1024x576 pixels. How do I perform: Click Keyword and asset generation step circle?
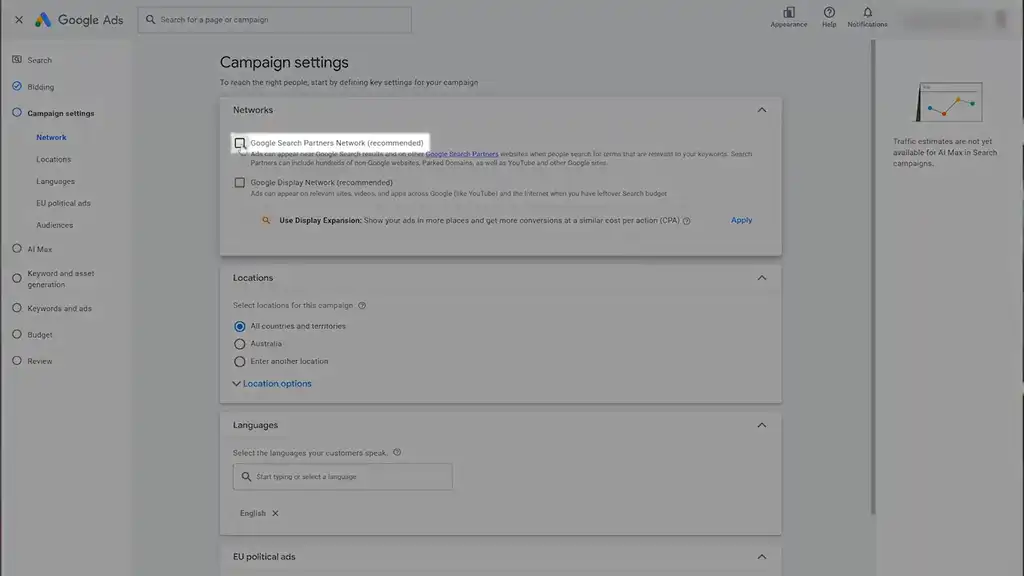point(17,278)
